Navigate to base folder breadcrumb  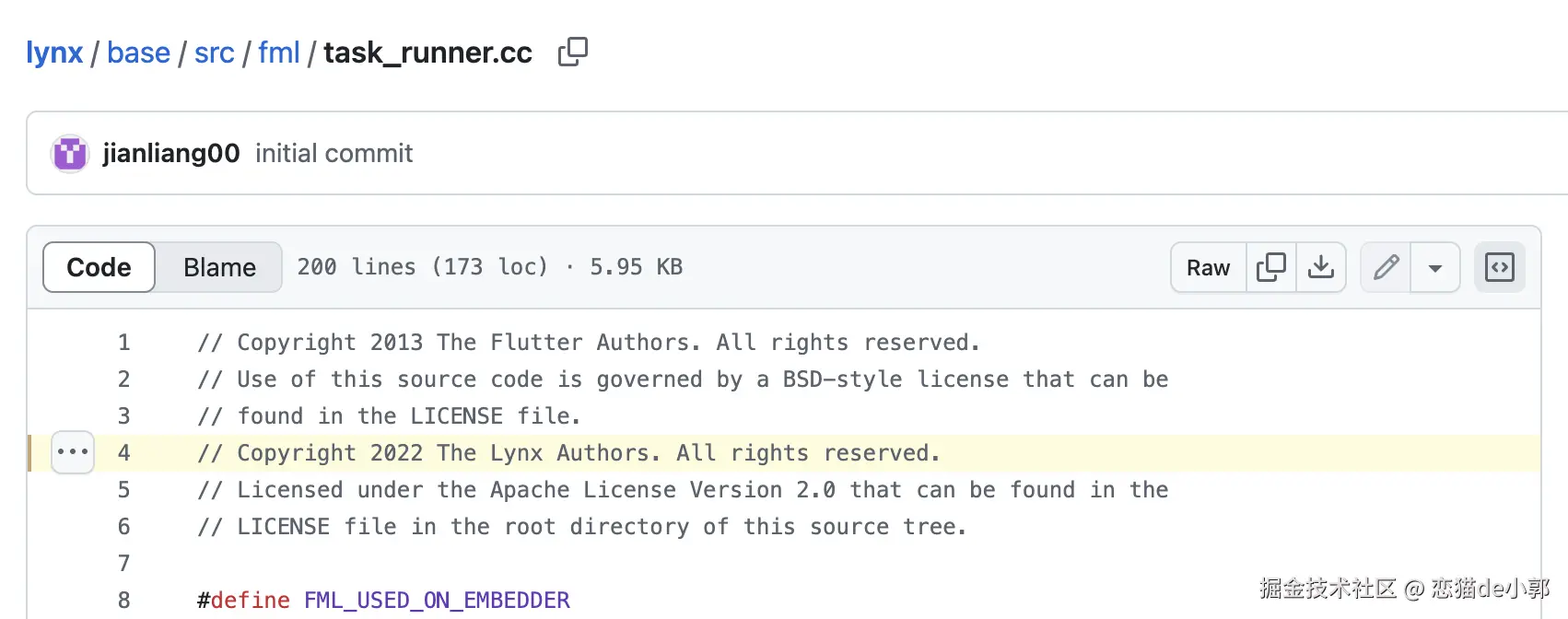click(138, 53)
